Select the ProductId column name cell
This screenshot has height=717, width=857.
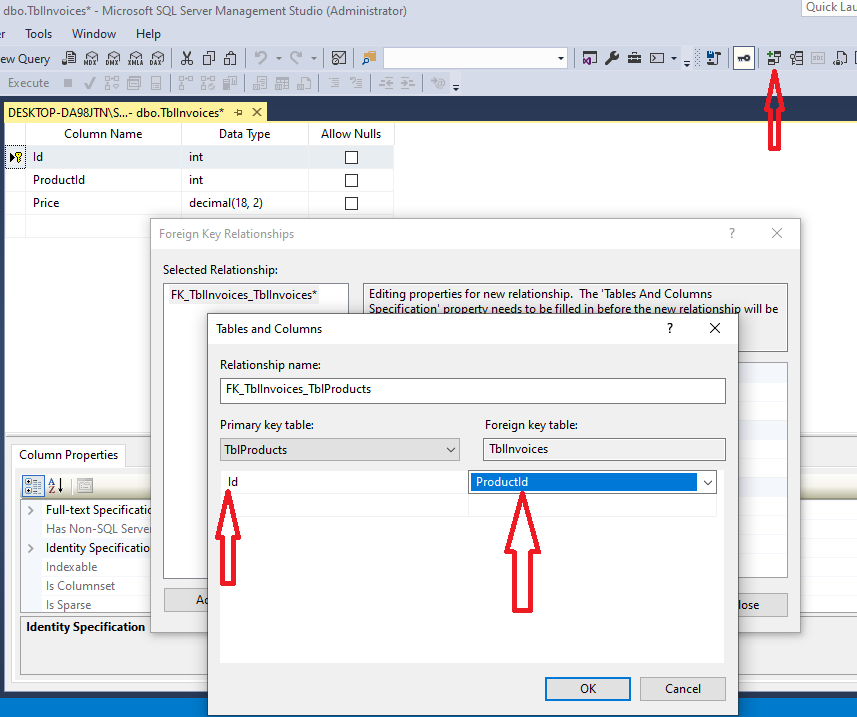[x=103, y=180]
